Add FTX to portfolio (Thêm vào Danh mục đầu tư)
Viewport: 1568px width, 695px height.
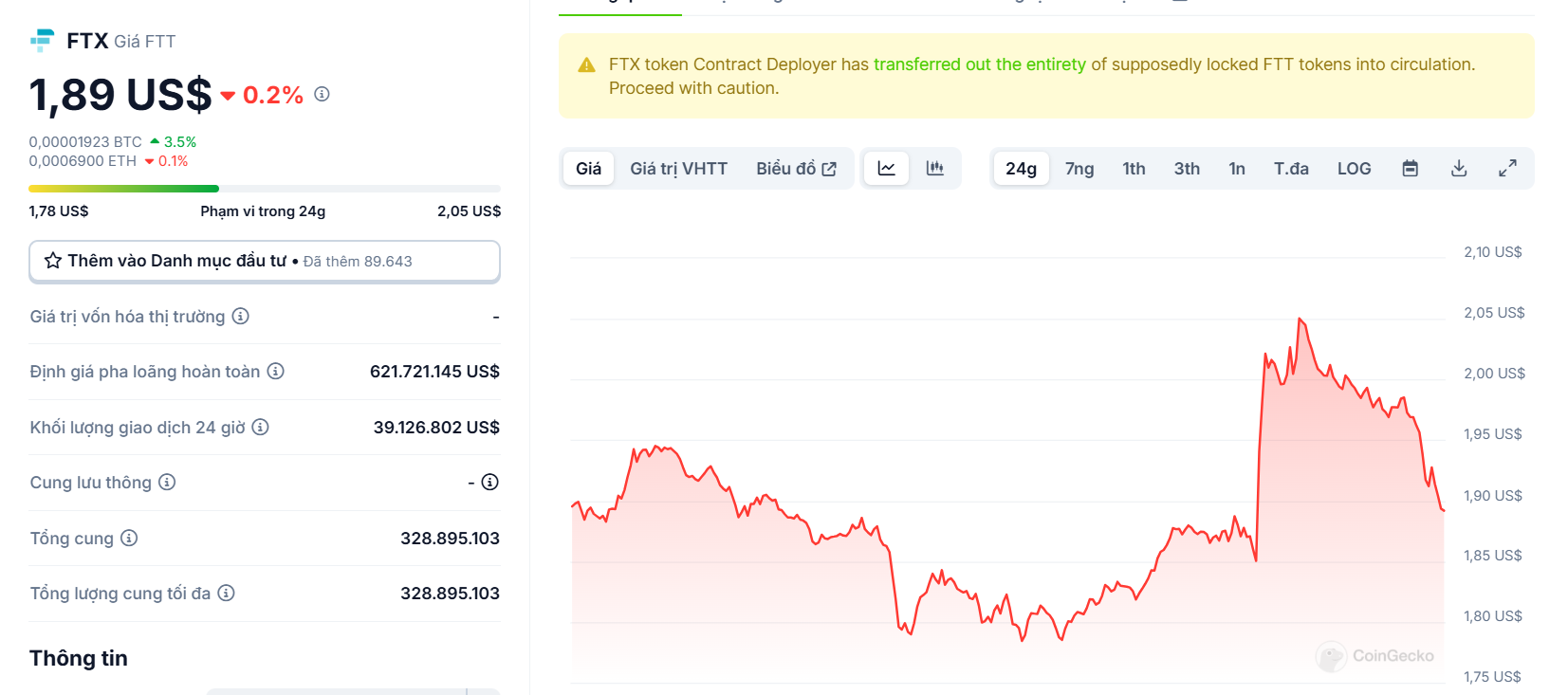(265, 261)
